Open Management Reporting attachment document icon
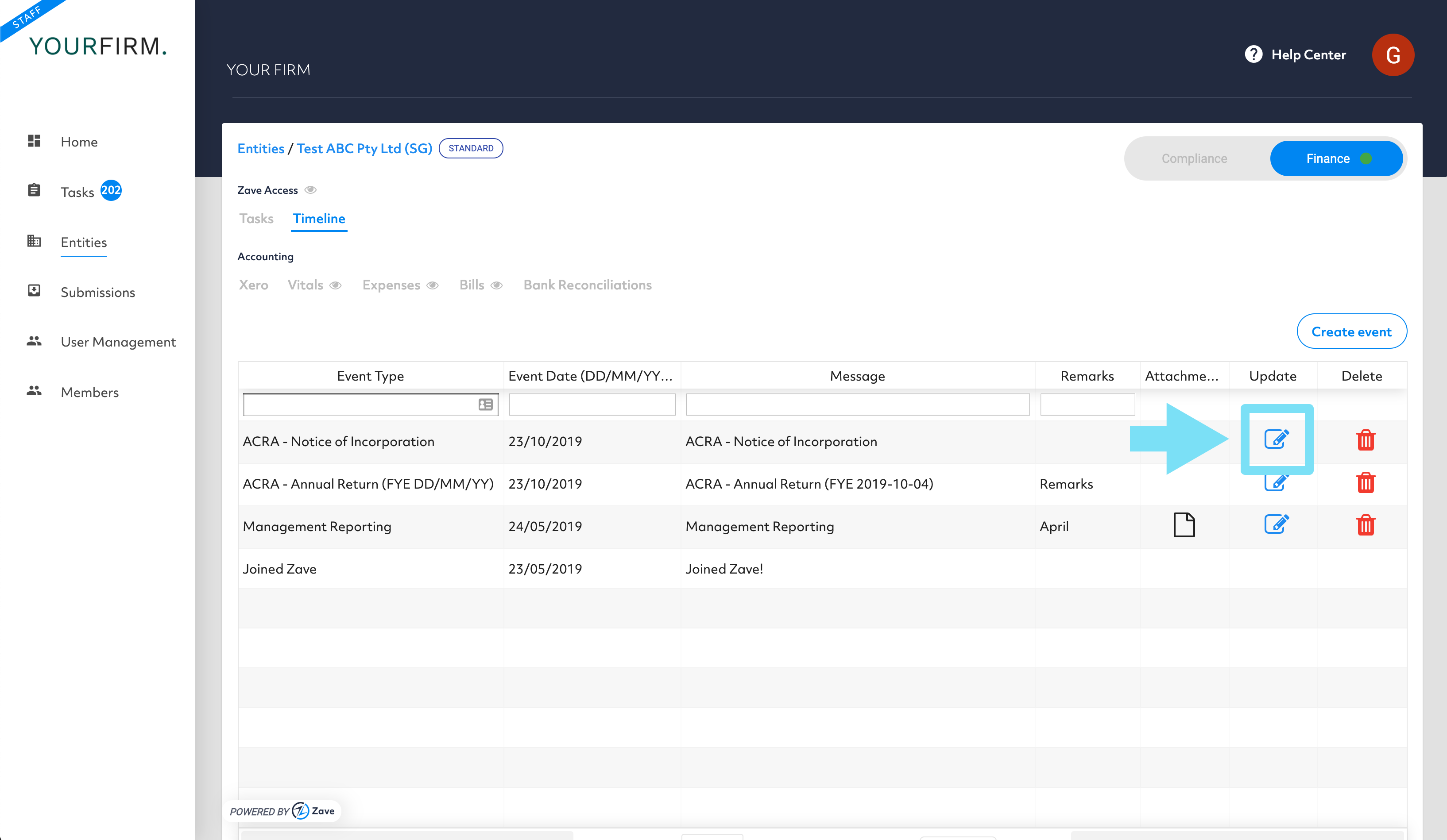 (1184, 525)
